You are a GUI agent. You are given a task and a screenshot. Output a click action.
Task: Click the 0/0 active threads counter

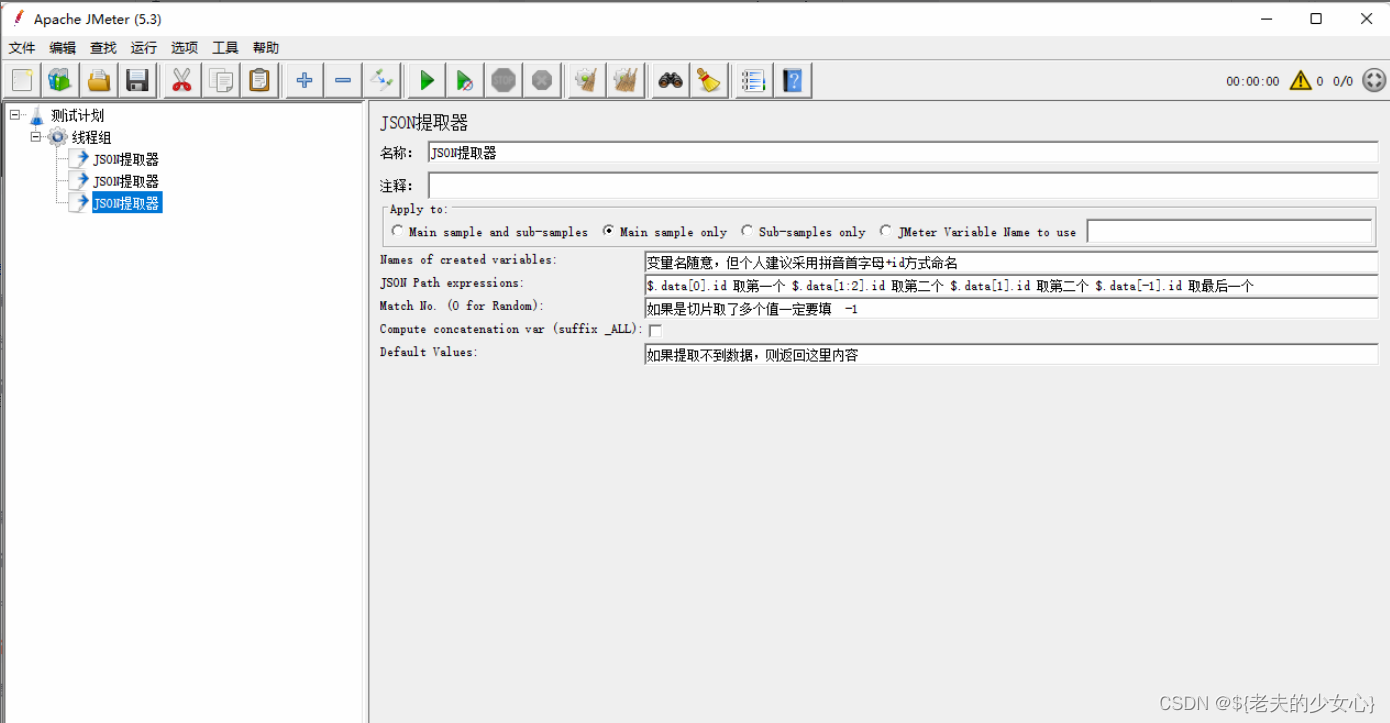[1343, 82]
